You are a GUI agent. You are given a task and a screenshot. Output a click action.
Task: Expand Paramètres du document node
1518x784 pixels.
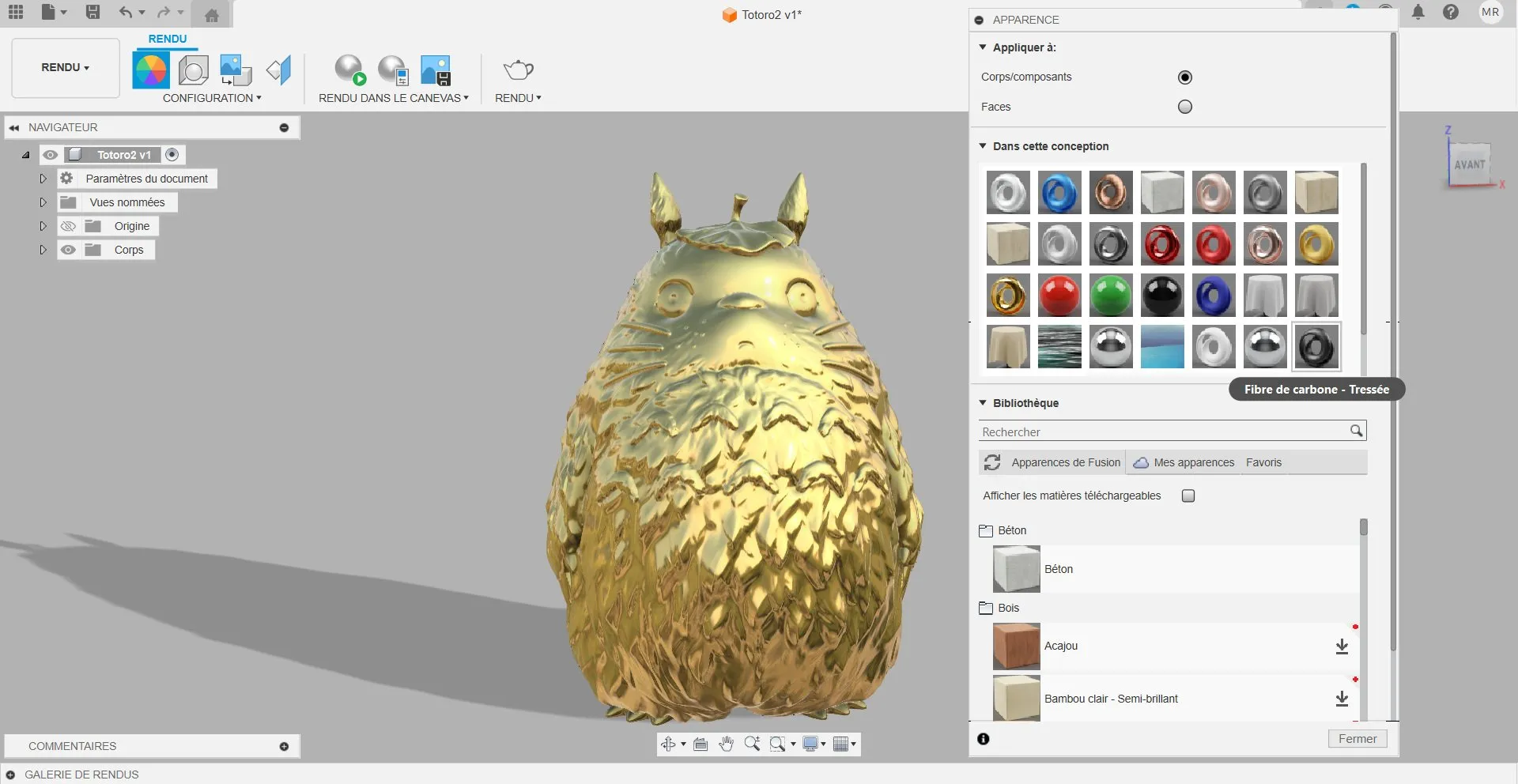[x=43, y=179]
